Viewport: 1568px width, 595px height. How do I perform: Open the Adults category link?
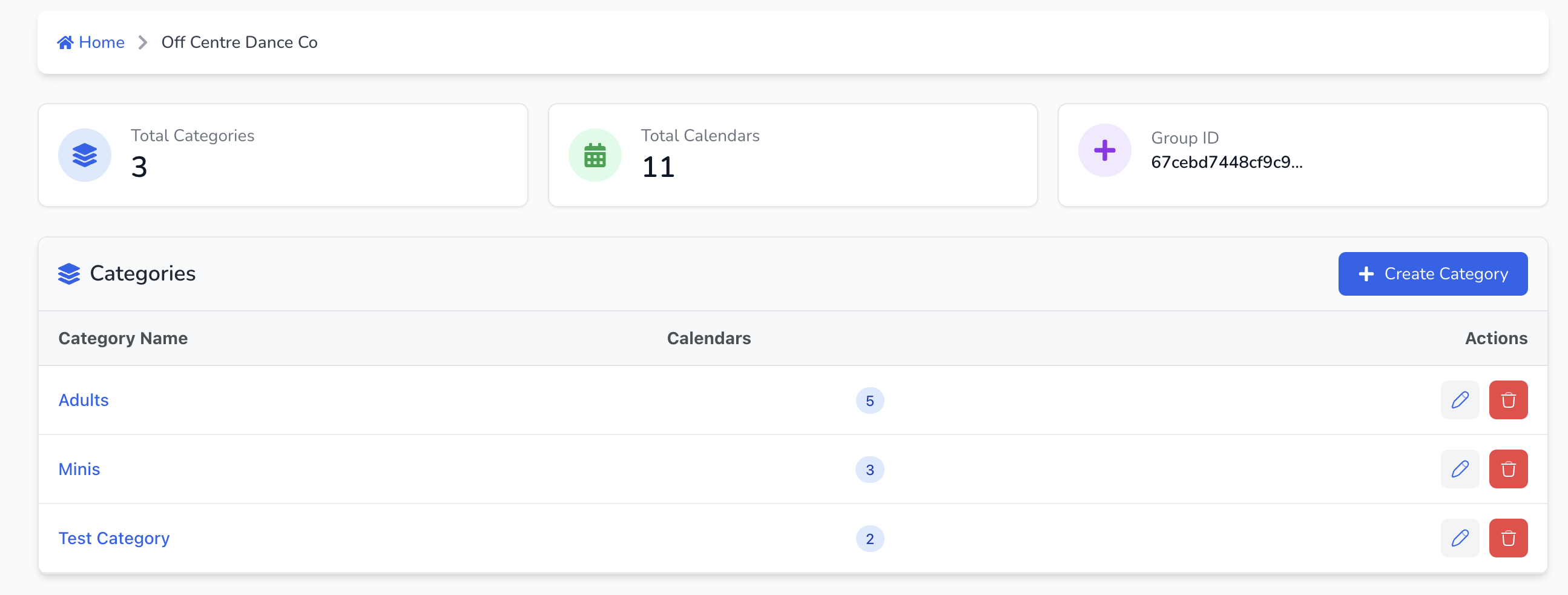point(84,400)
